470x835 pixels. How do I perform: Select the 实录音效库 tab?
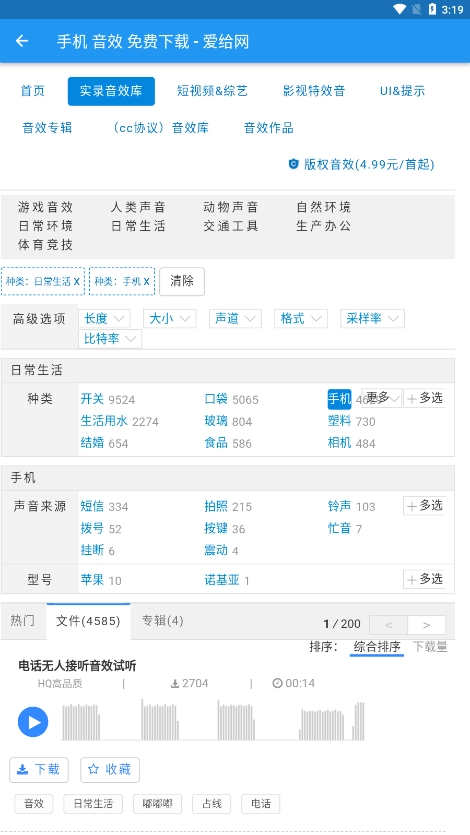[111, 91]
